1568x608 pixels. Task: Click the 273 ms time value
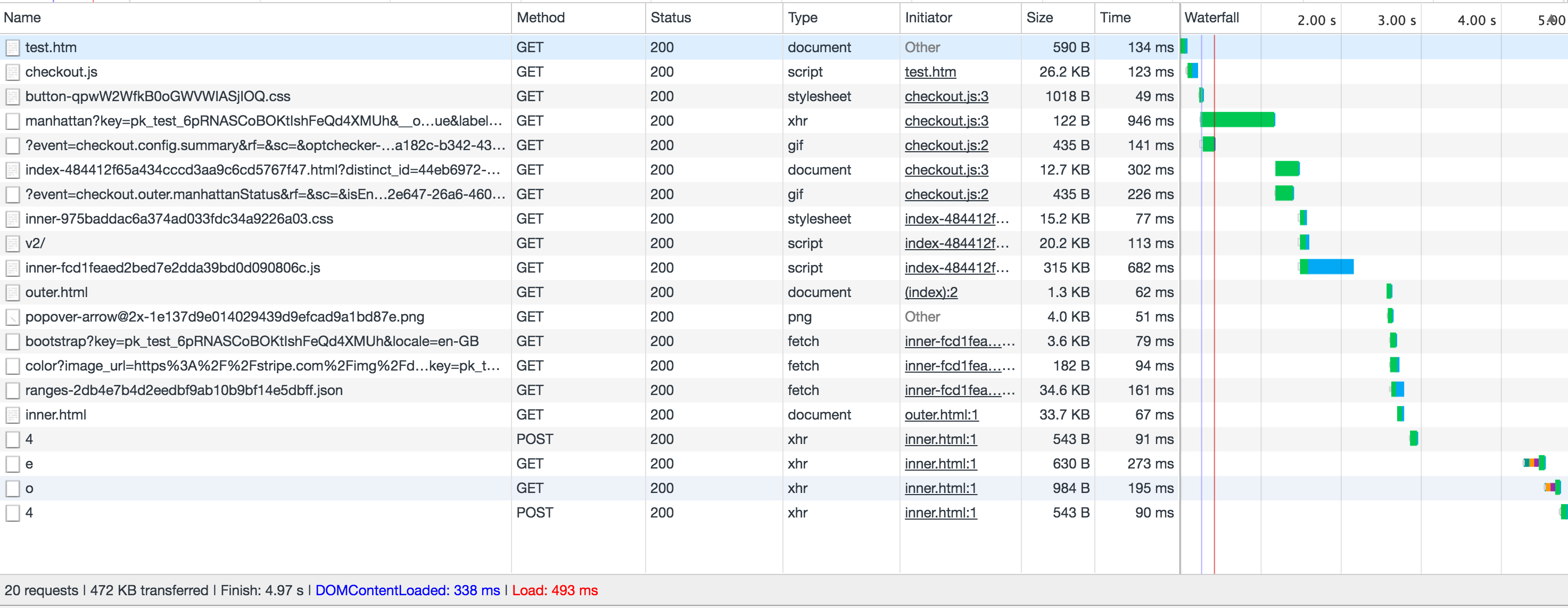pyautogui.click(x=1150, y=464)
